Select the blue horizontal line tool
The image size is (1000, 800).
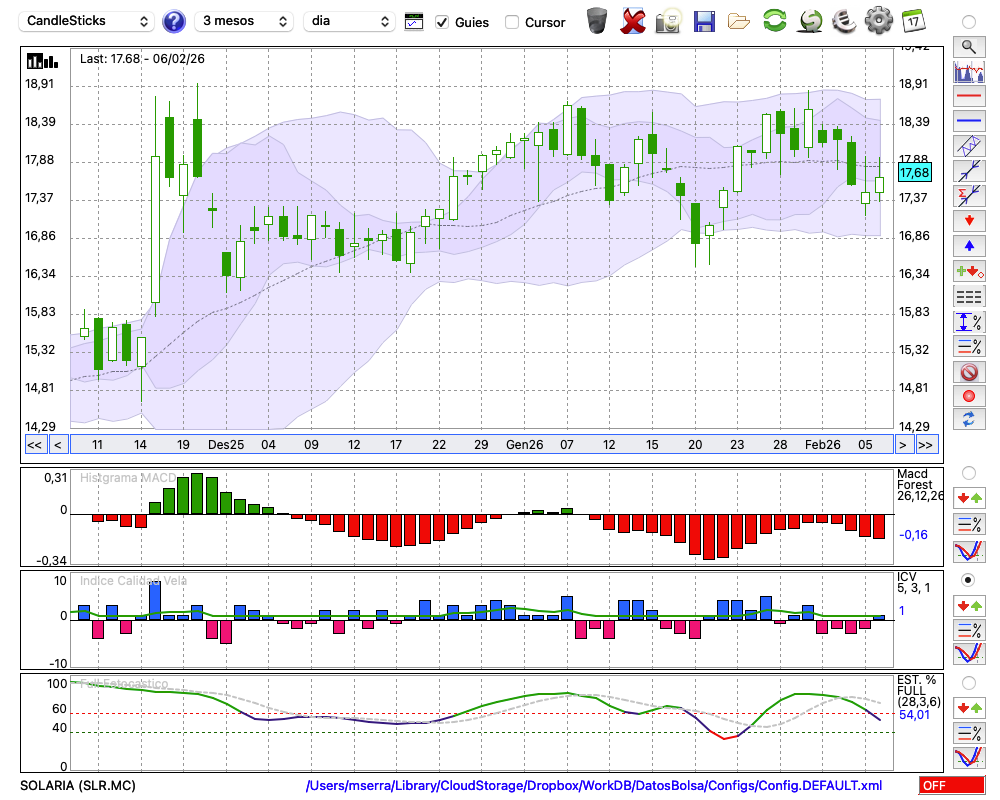[x=969, y=121]
